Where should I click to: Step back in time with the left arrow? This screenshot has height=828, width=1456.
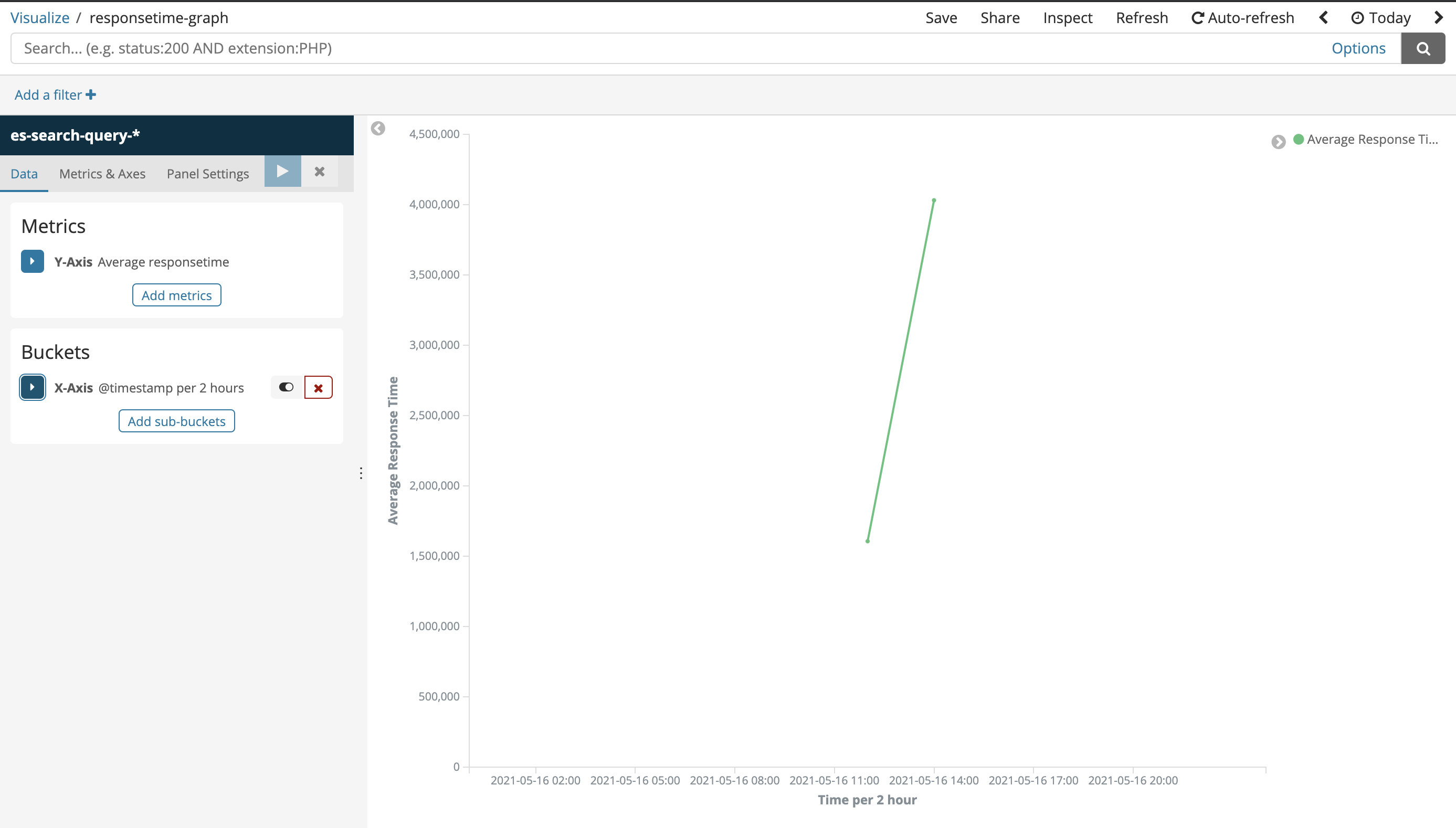1324,18
